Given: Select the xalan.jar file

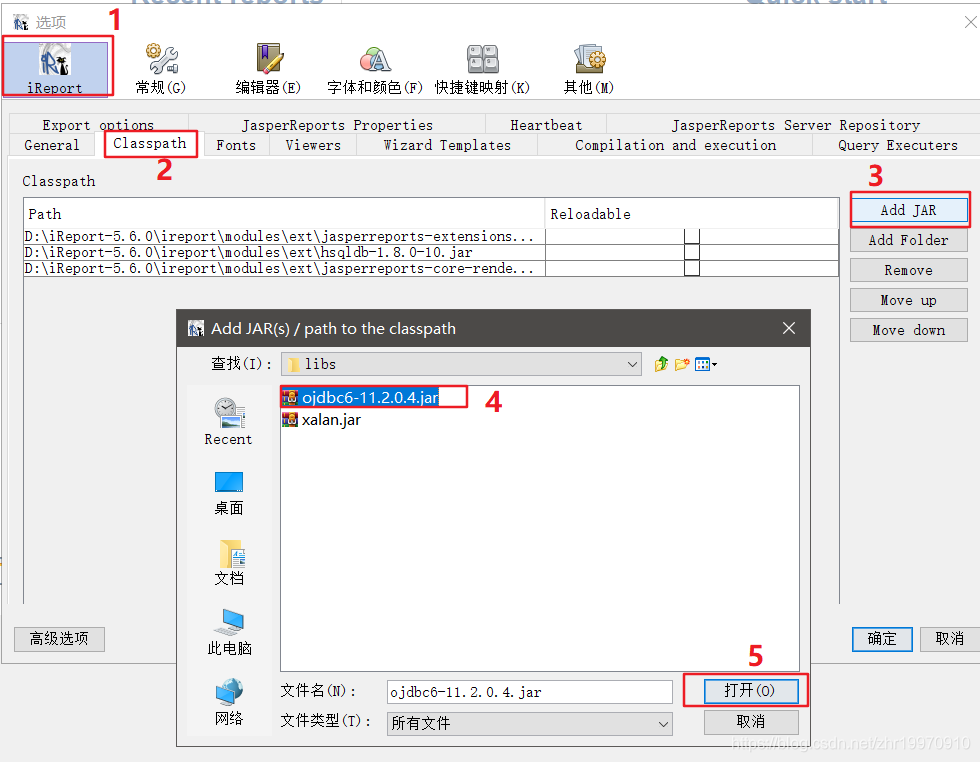Looking at the screenshot, I should pyautogui.click(x=322, y=419).
